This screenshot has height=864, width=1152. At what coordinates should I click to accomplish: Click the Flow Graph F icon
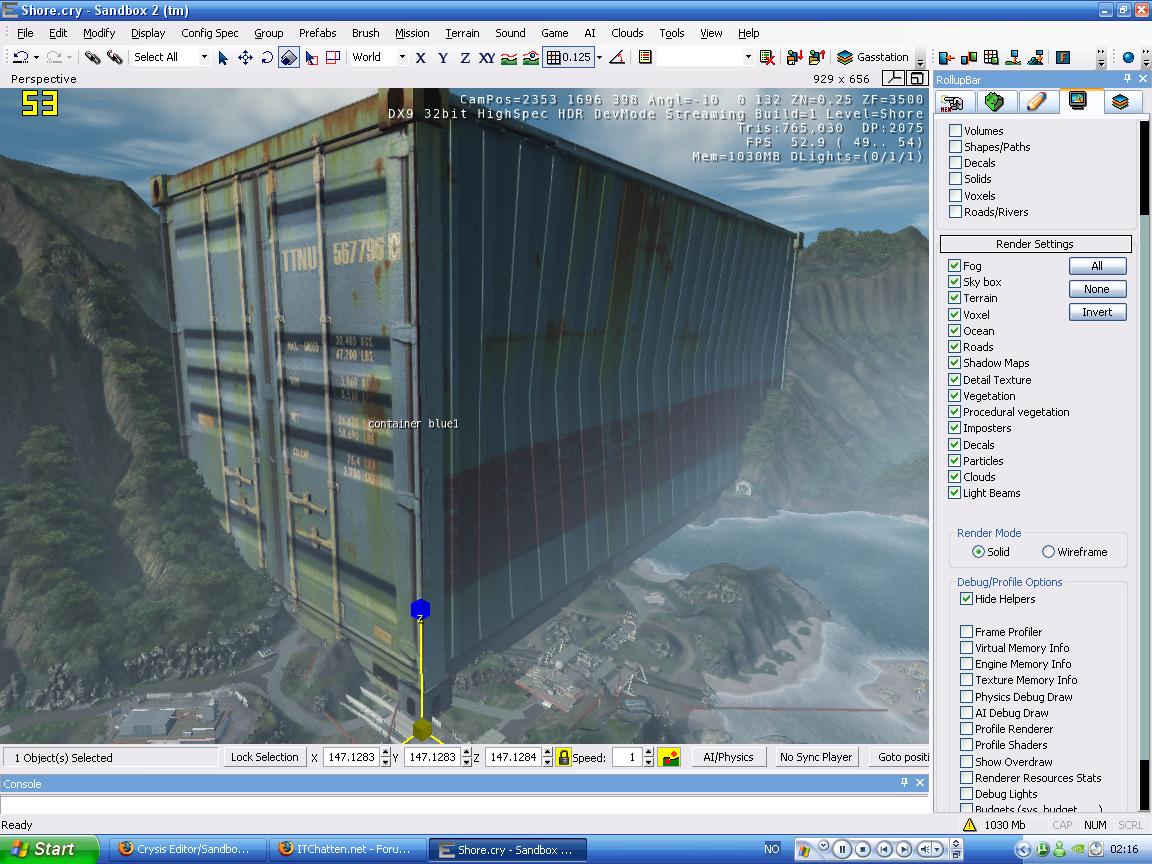[1062, 57]
